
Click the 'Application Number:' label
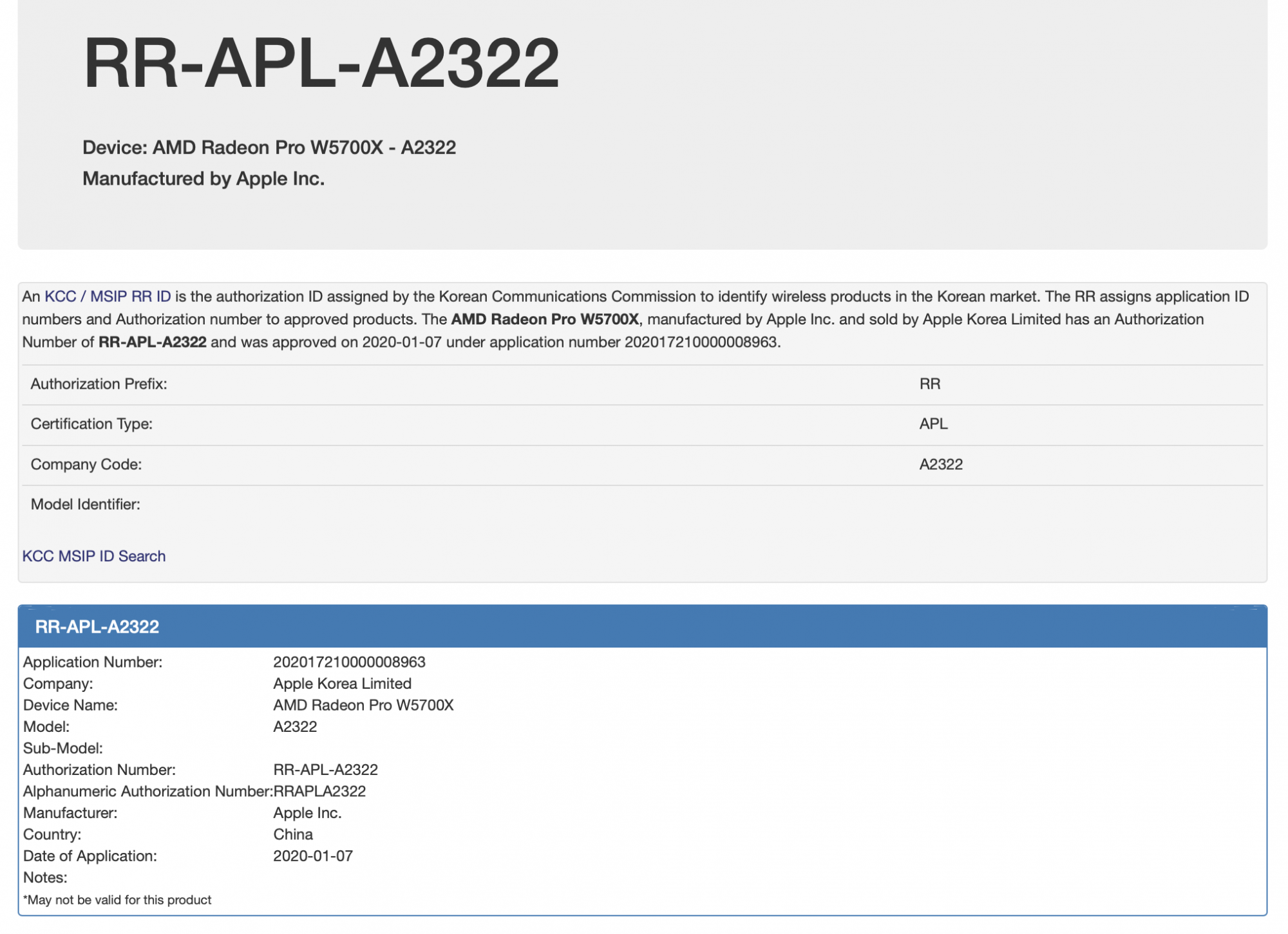point(93,662)
